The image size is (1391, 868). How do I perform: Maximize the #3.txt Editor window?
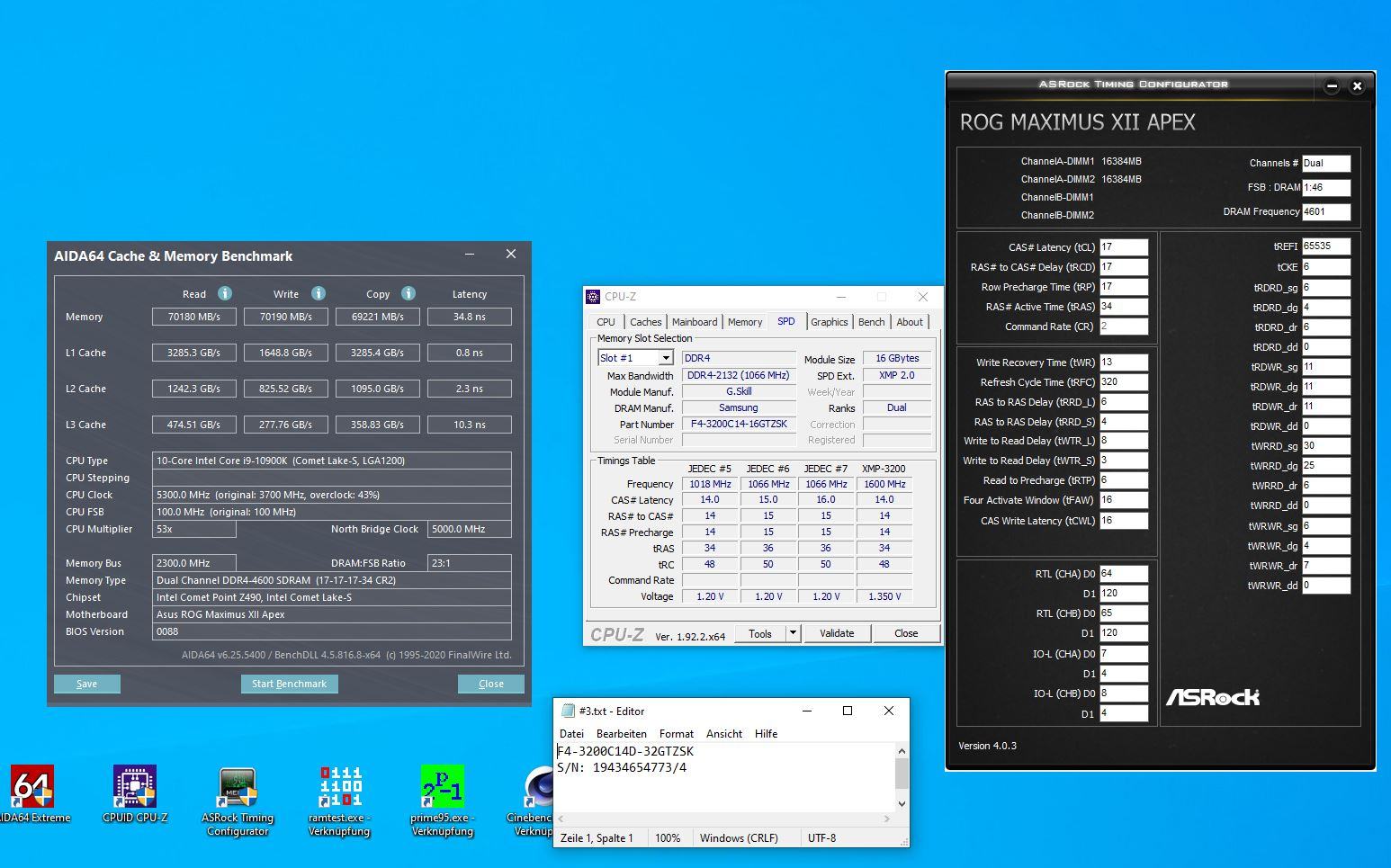pyautogui.click(x=847, y=711)
